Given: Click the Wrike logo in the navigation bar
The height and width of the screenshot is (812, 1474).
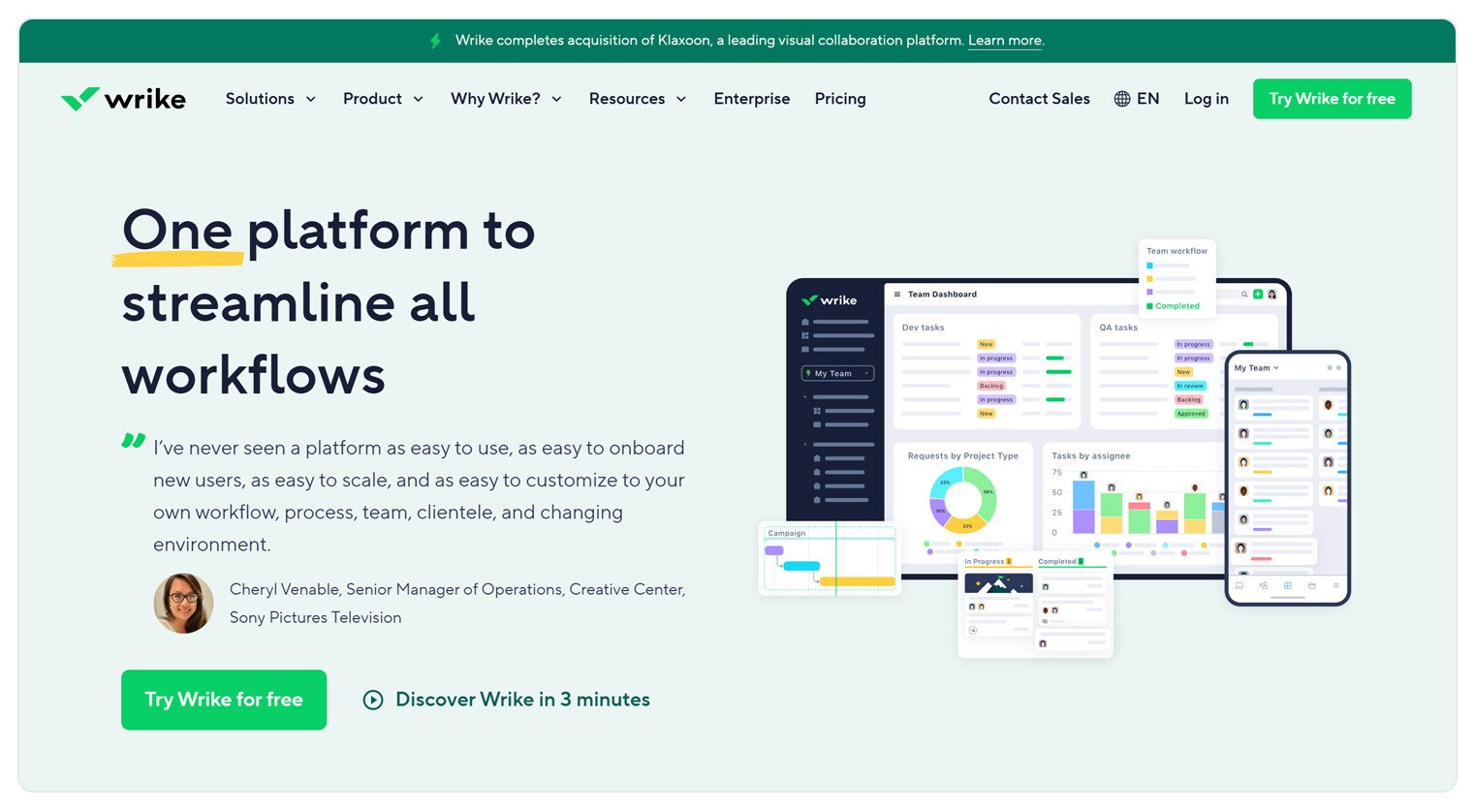Looking at the screenshot, I should point(124,98).
